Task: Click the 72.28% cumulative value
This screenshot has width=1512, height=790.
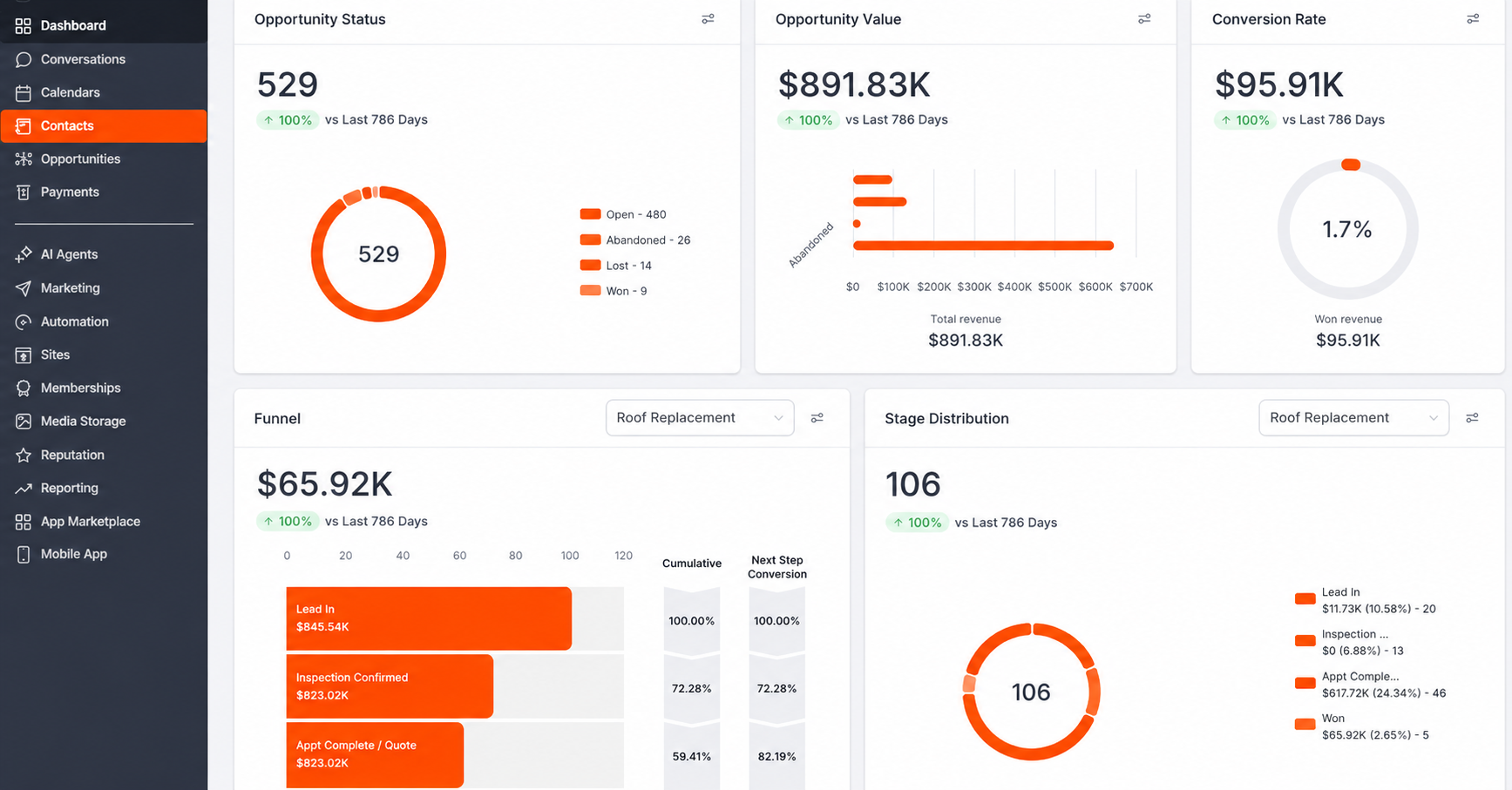Action: [692, 689]
